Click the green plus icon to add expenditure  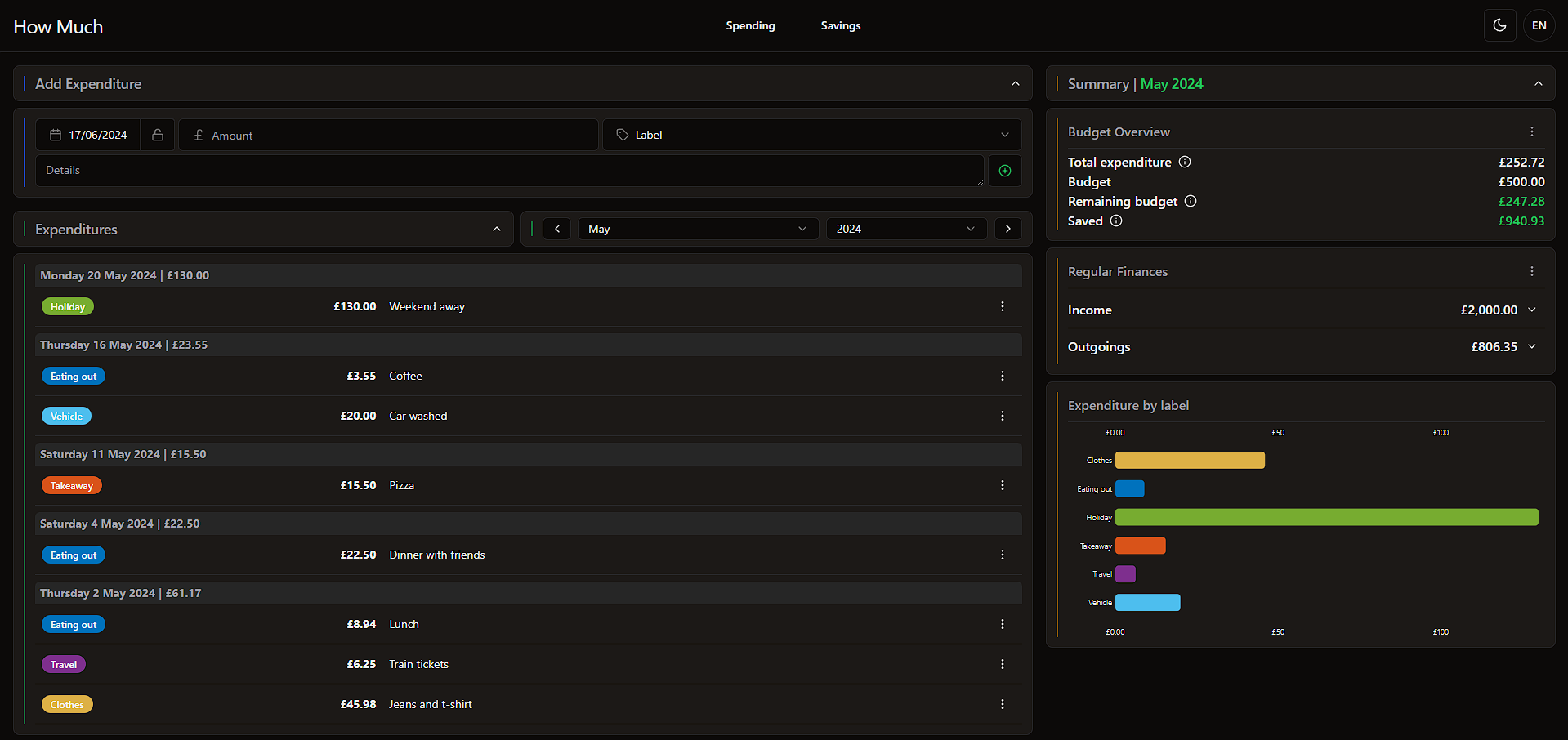click(x=1004, y=170)
